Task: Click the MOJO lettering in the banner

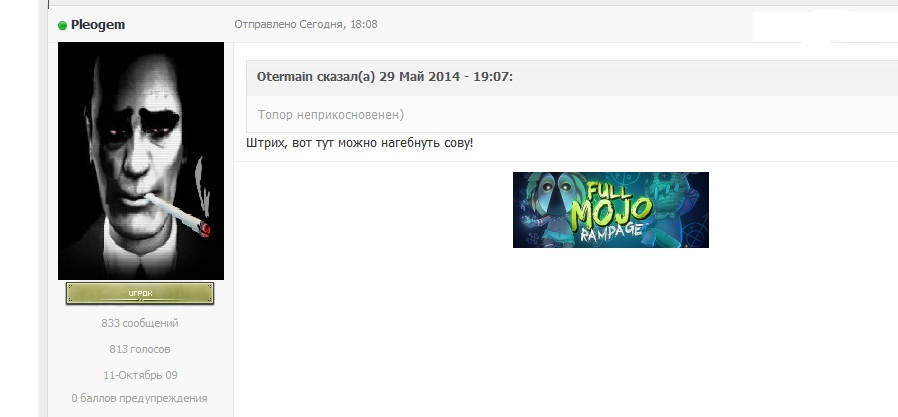Action: pos(611,211)
